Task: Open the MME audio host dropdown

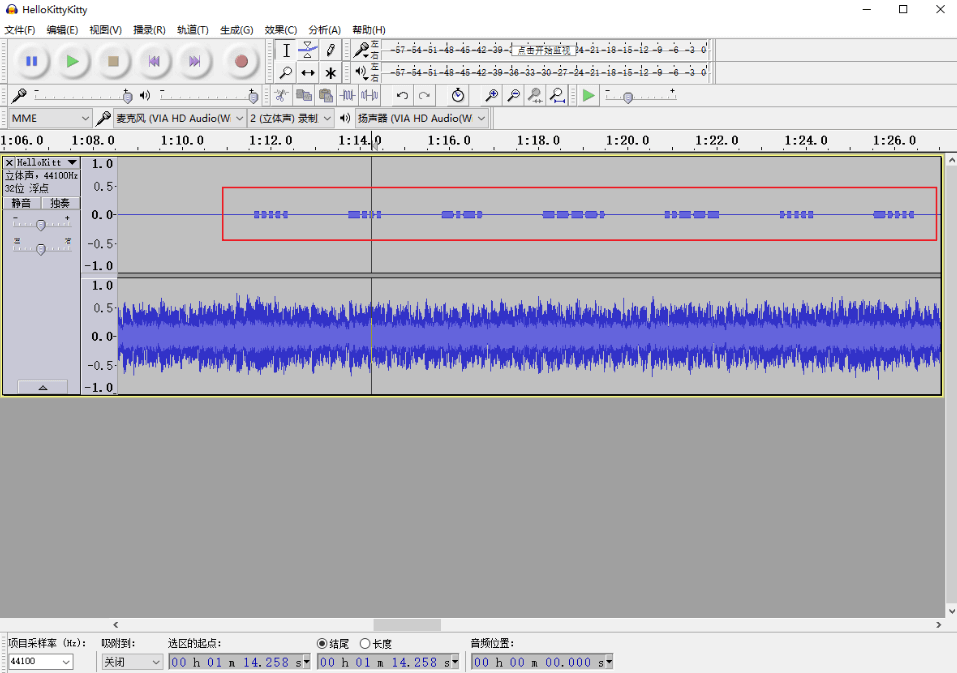Action: [50, 118]
